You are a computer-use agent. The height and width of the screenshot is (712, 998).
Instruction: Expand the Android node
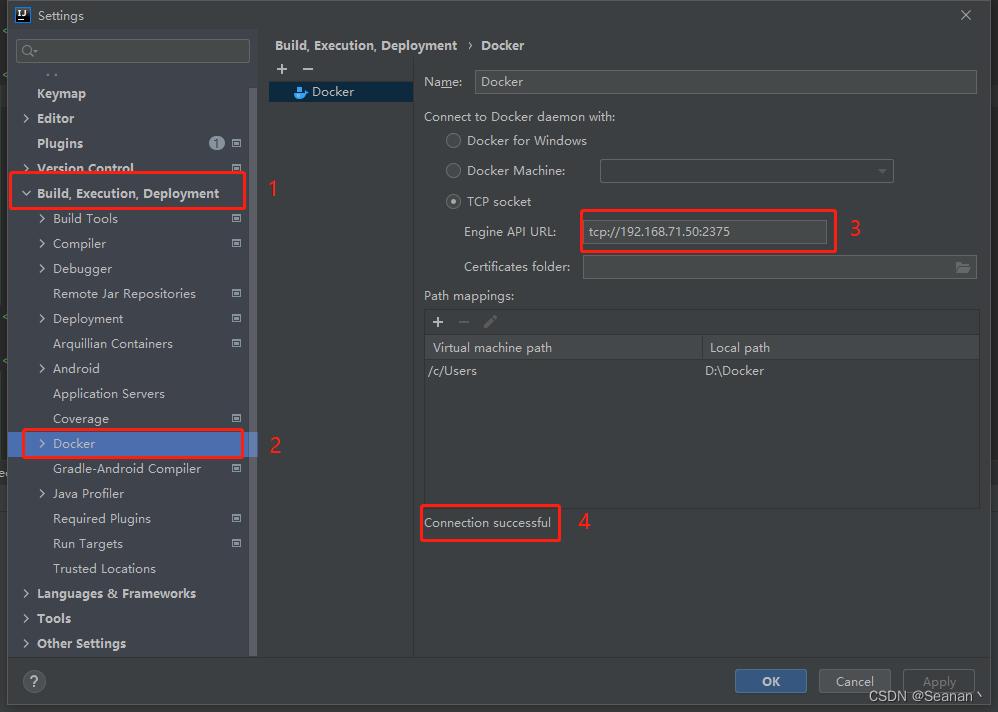(x=42, y=368)
